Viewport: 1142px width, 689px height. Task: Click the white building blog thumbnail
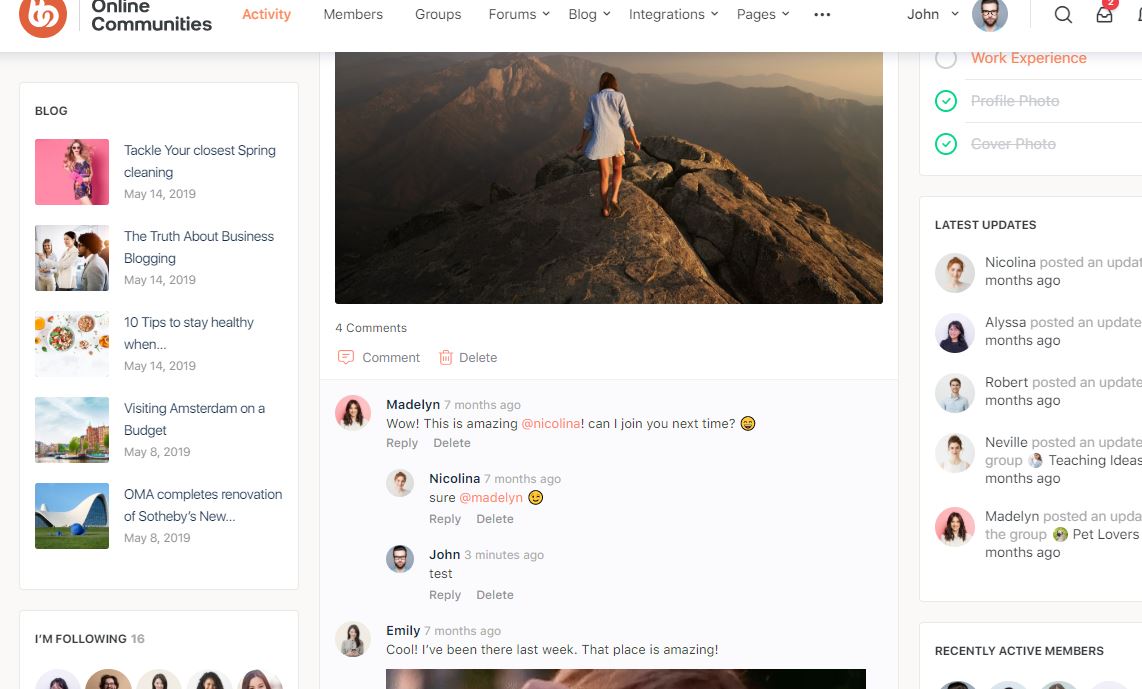[x=72, y=516]
